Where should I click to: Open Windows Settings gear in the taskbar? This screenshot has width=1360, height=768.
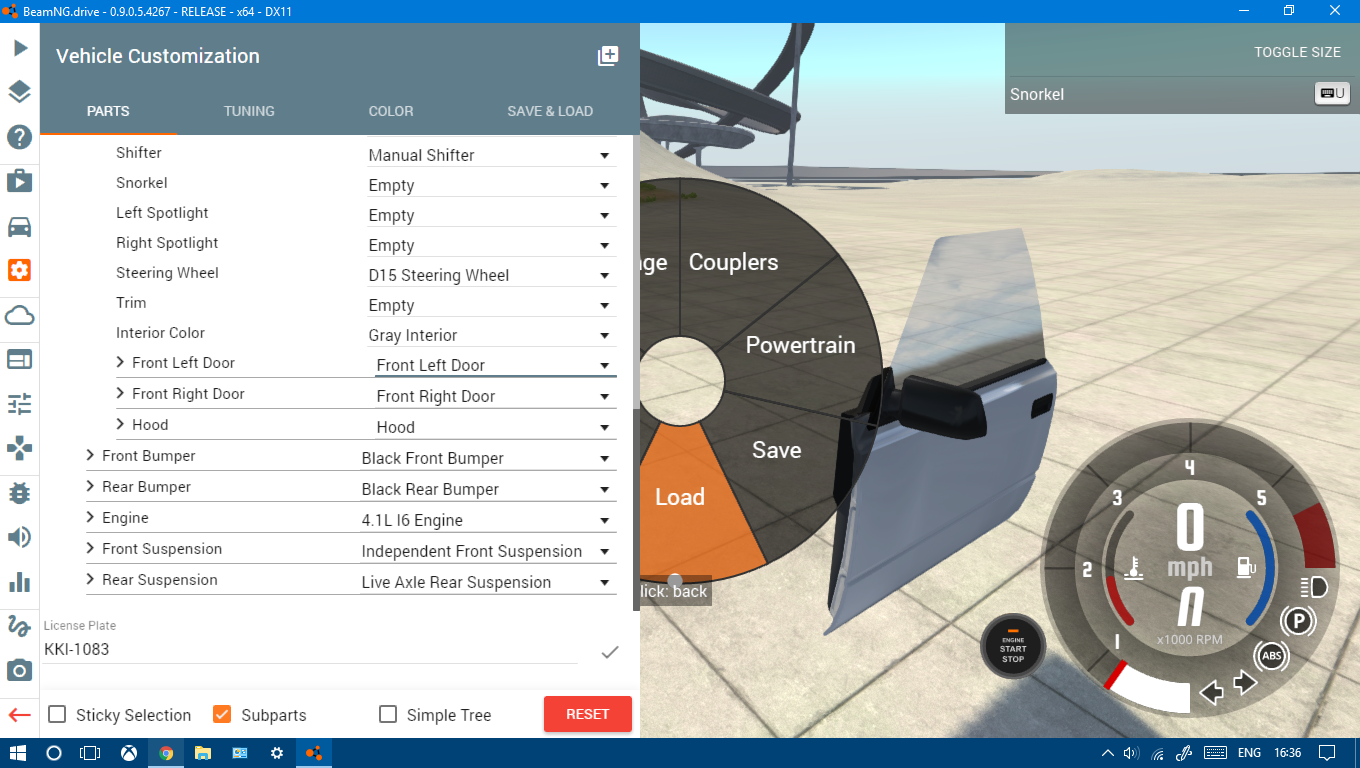(277, 753)
